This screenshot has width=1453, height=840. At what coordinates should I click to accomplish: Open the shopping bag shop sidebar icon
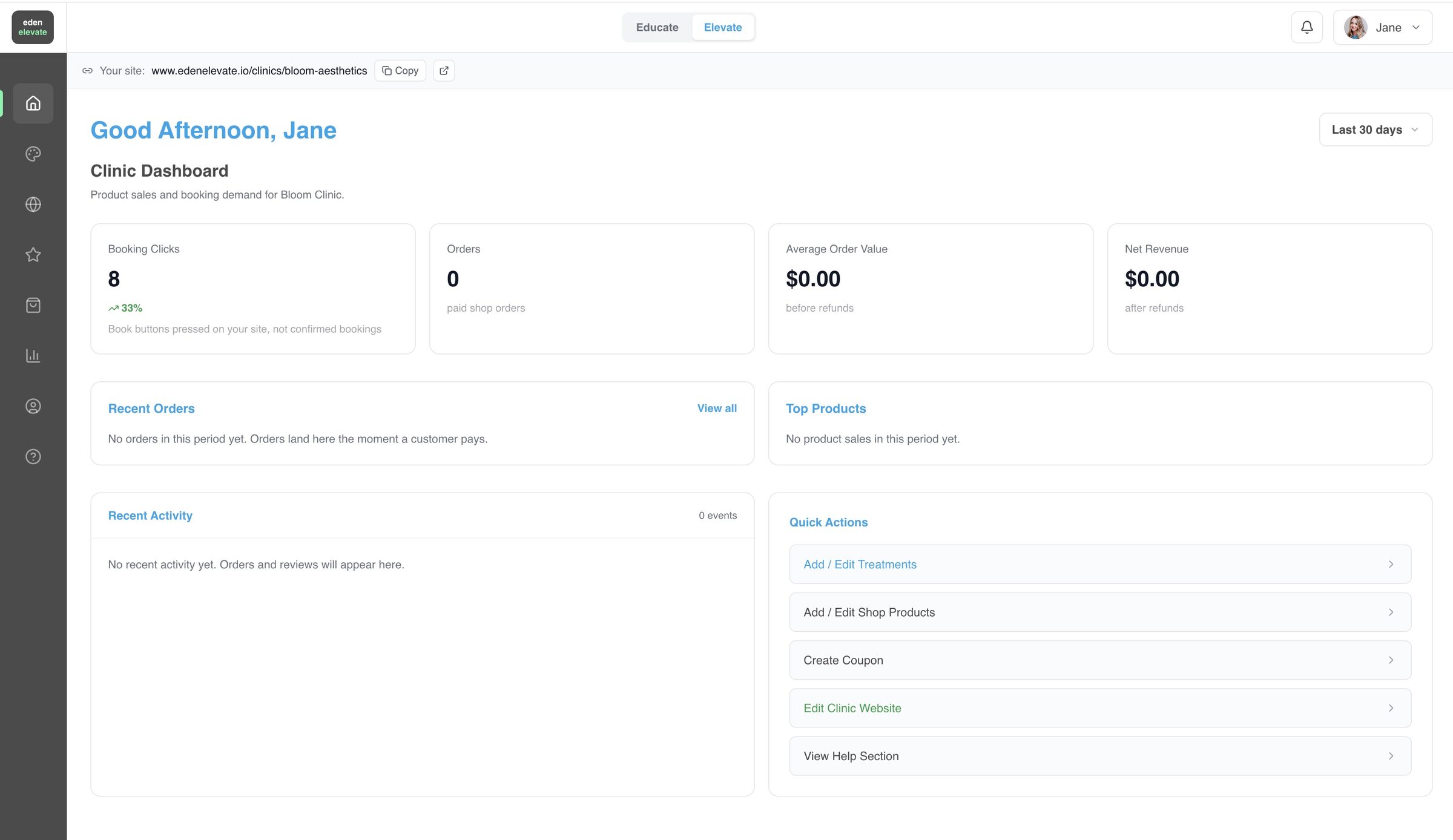coord(33,305)
